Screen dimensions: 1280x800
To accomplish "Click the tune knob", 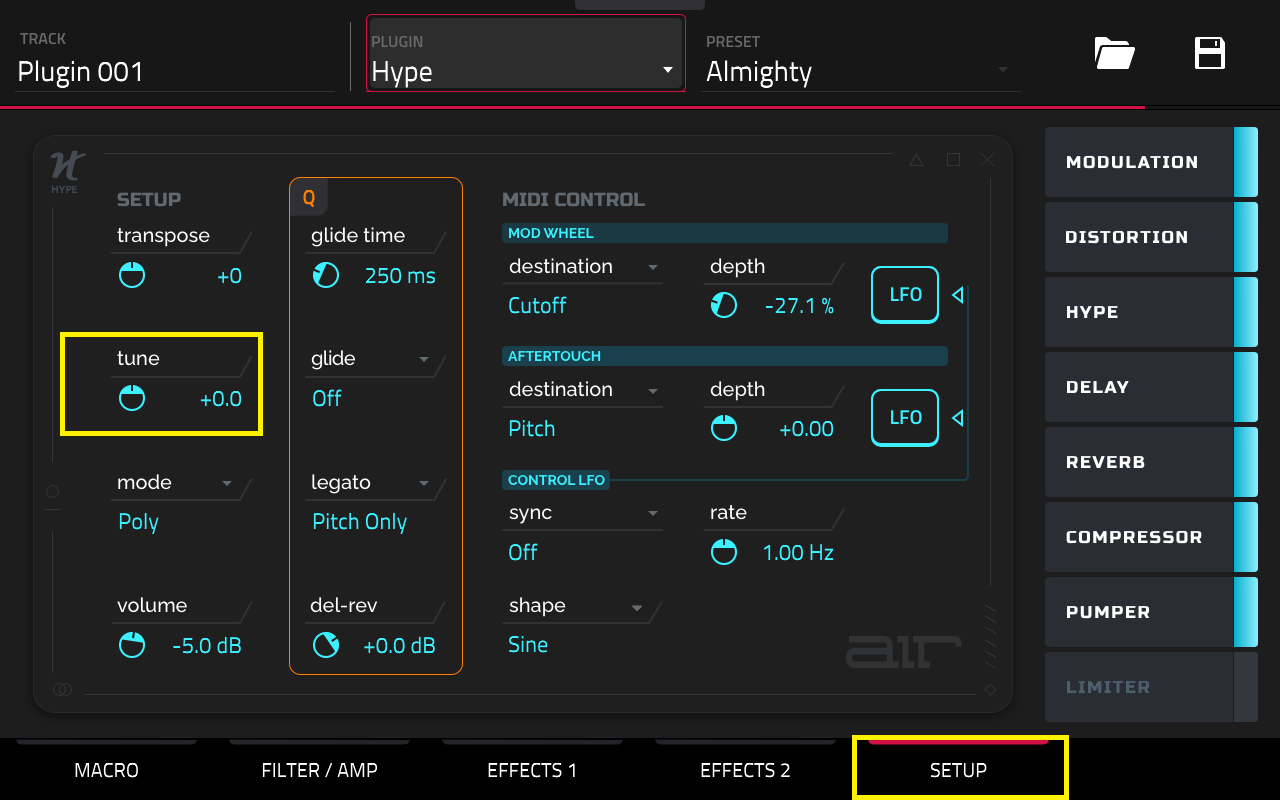I will pos(132,399).
